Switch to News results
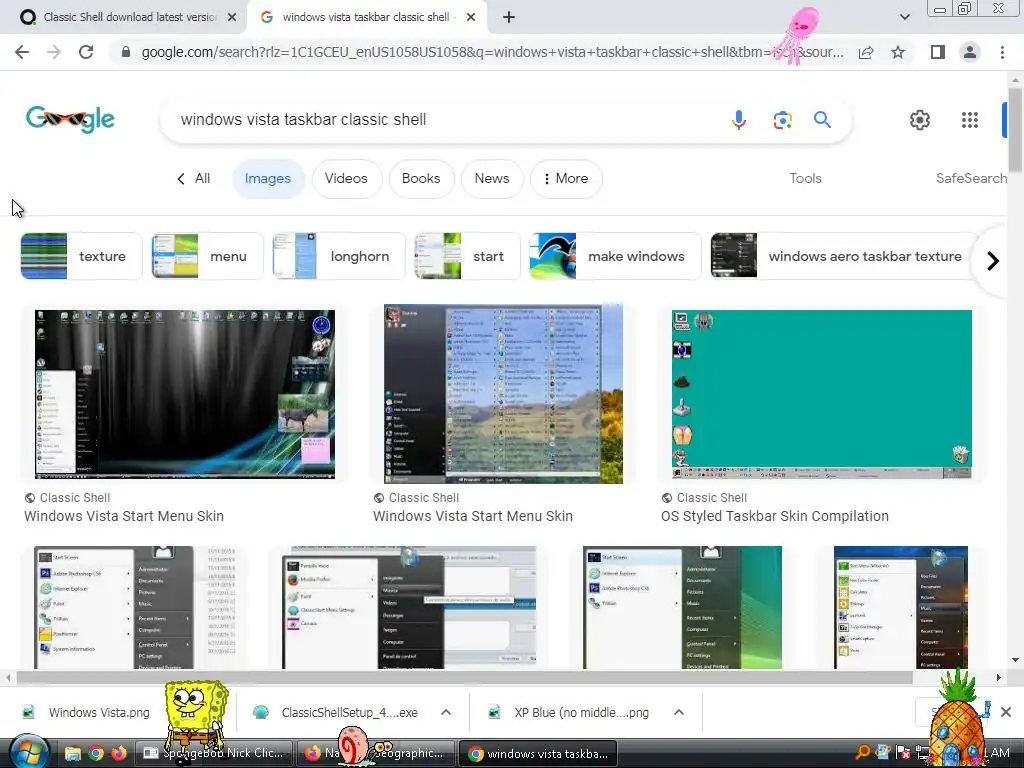This screenshot has width=1024, height=768. coord(492,179)
